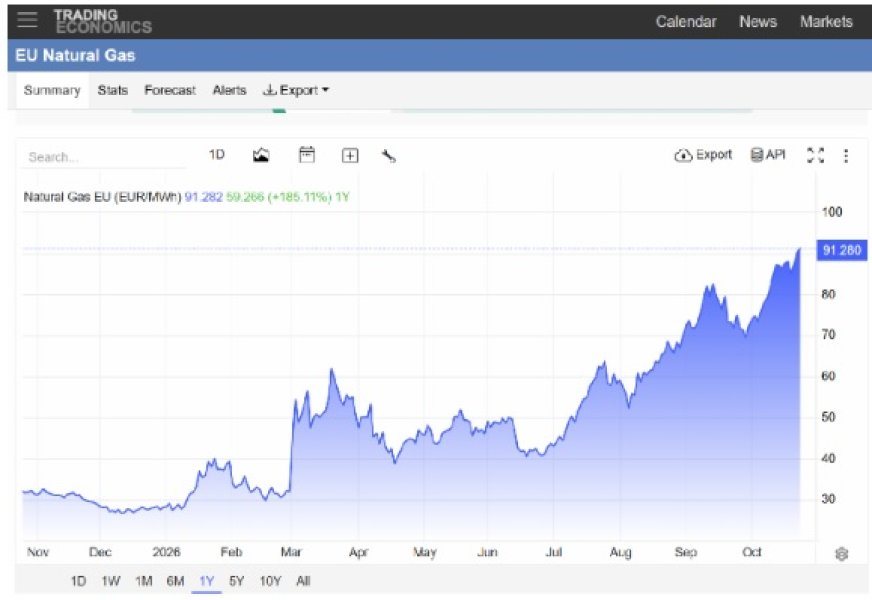This screenshot has height=600, width=872.
Task: Select the Summary tab
Action: point(52,90)
